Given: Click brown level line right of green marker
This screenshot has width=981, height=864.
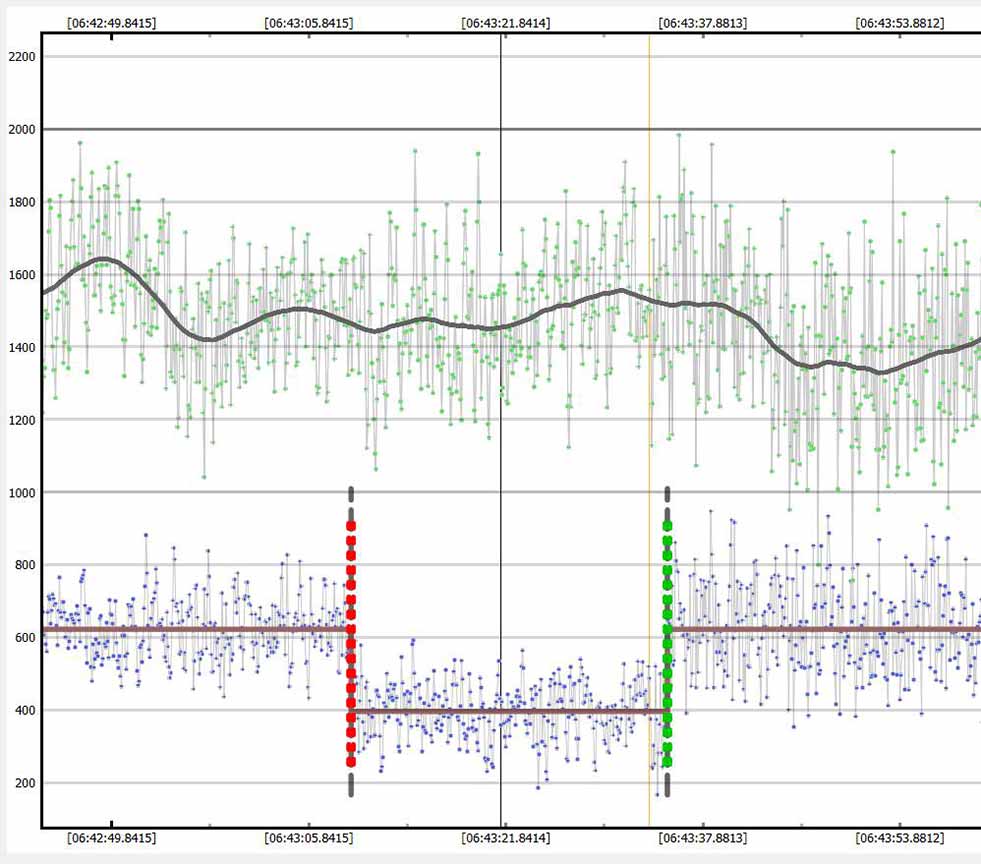Looking at the screenshot, I should pos(820,629).
